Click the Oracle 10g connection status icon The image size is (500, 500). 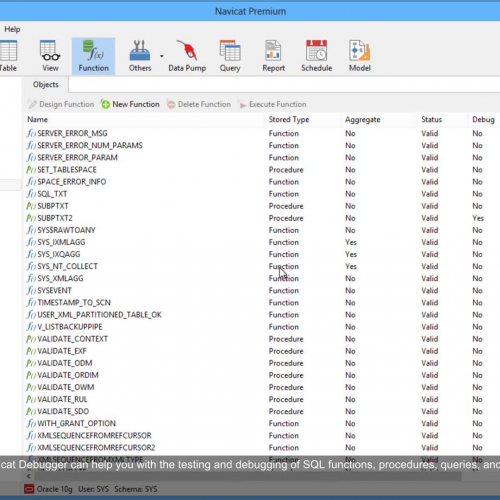click(29, 489)
